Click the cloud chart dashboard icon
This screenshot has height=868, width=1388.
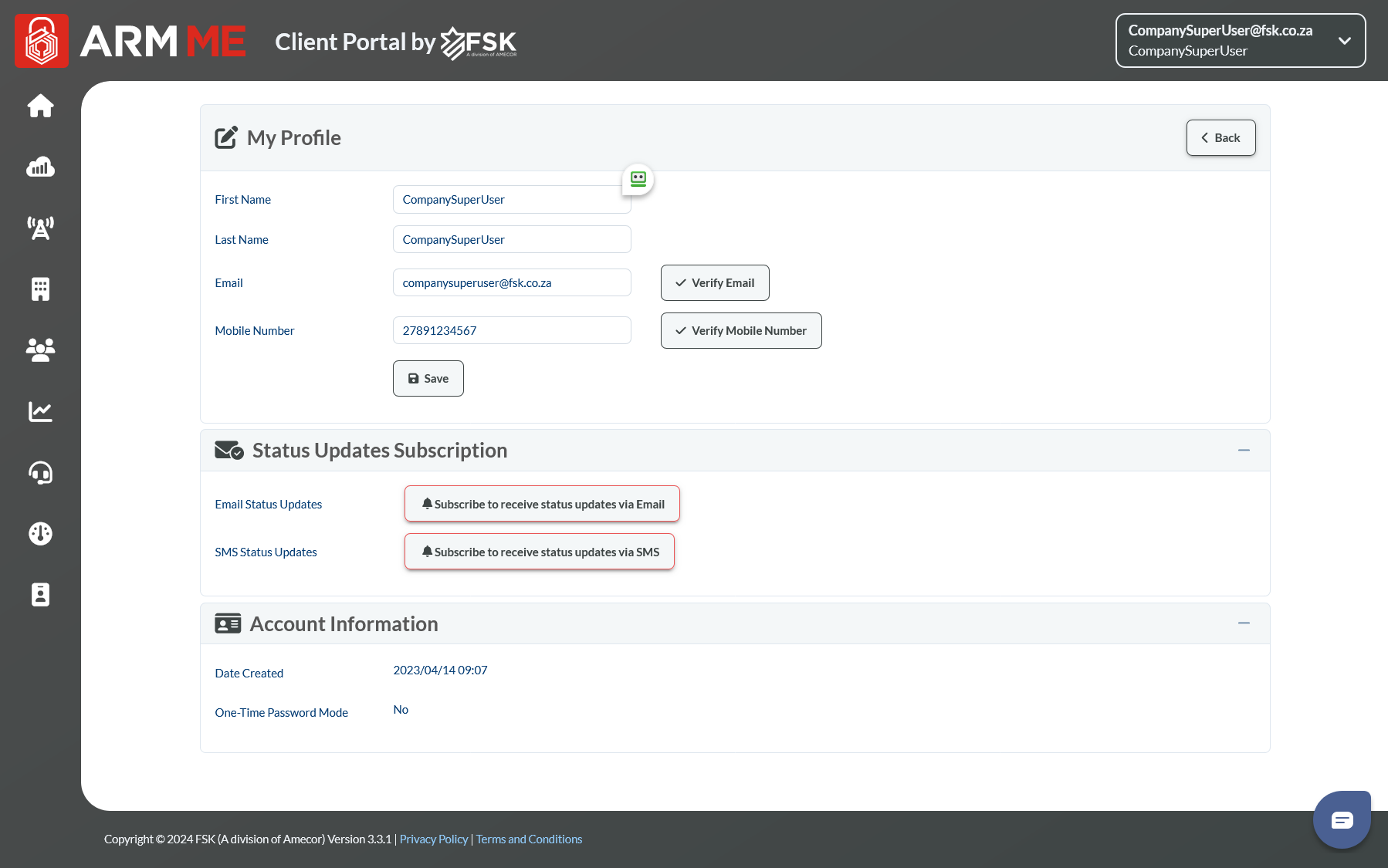coord(40,167)
